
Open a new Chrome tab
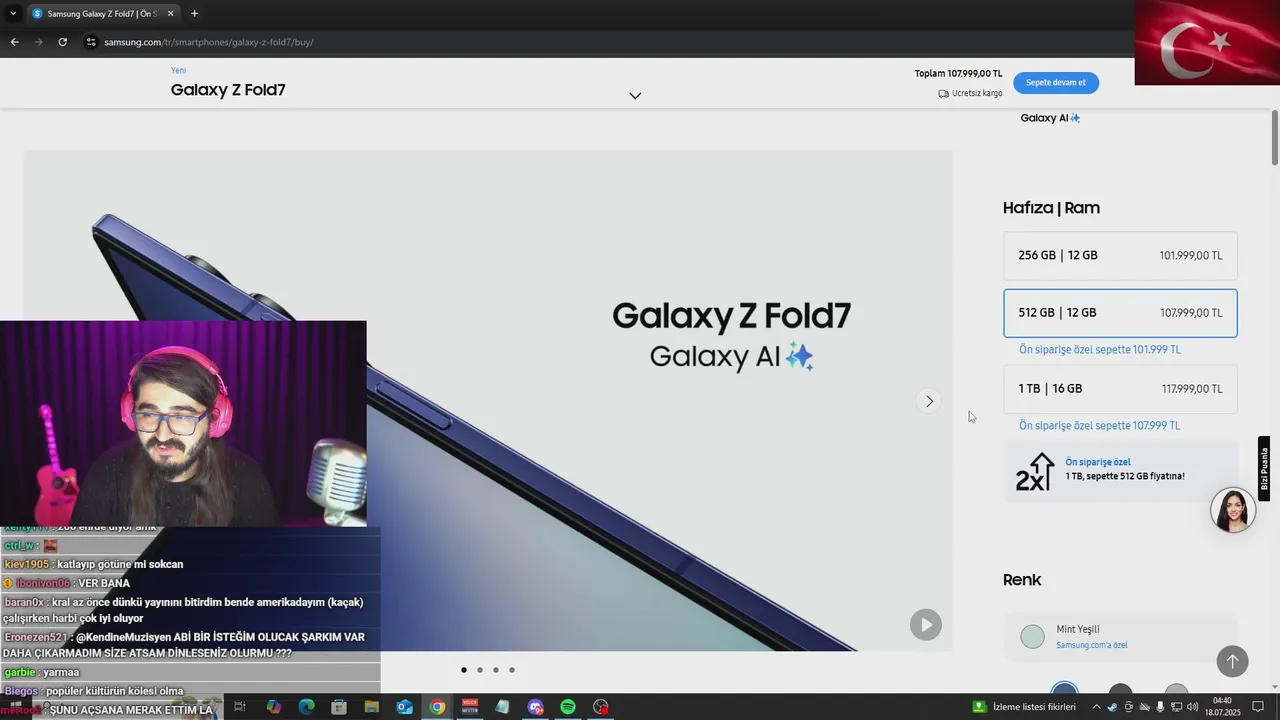[x=194, y=14]
